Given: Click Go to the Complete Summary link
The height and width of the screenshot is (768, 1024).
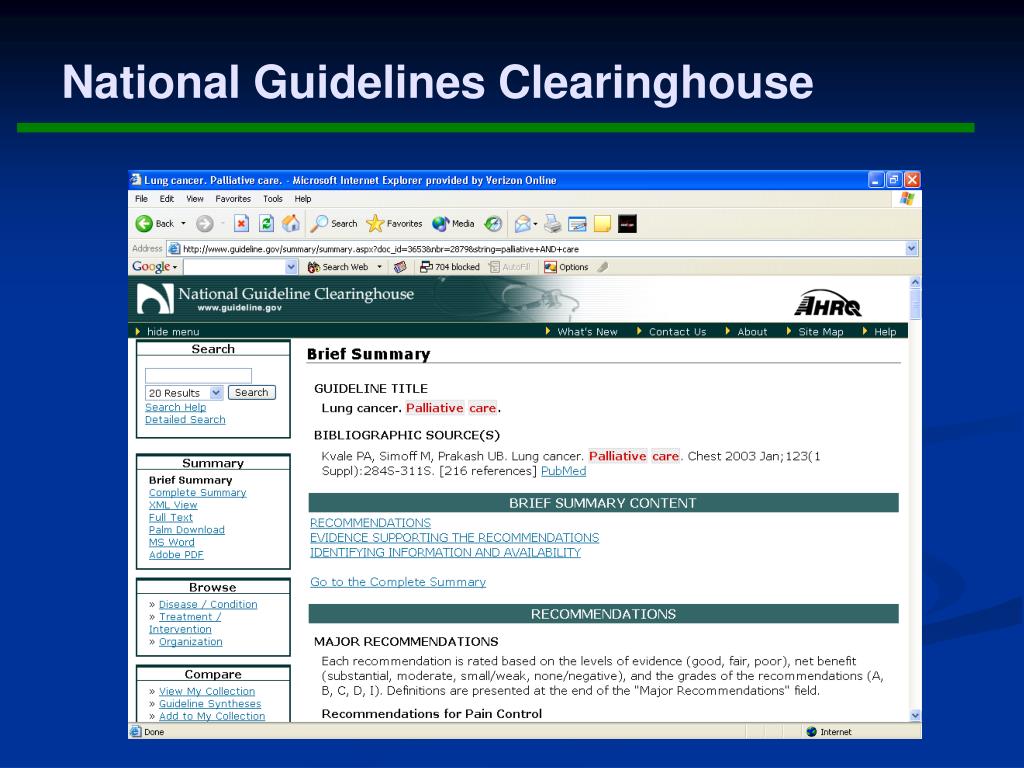Looking at the screenshot, I should [x=398, y=582].
